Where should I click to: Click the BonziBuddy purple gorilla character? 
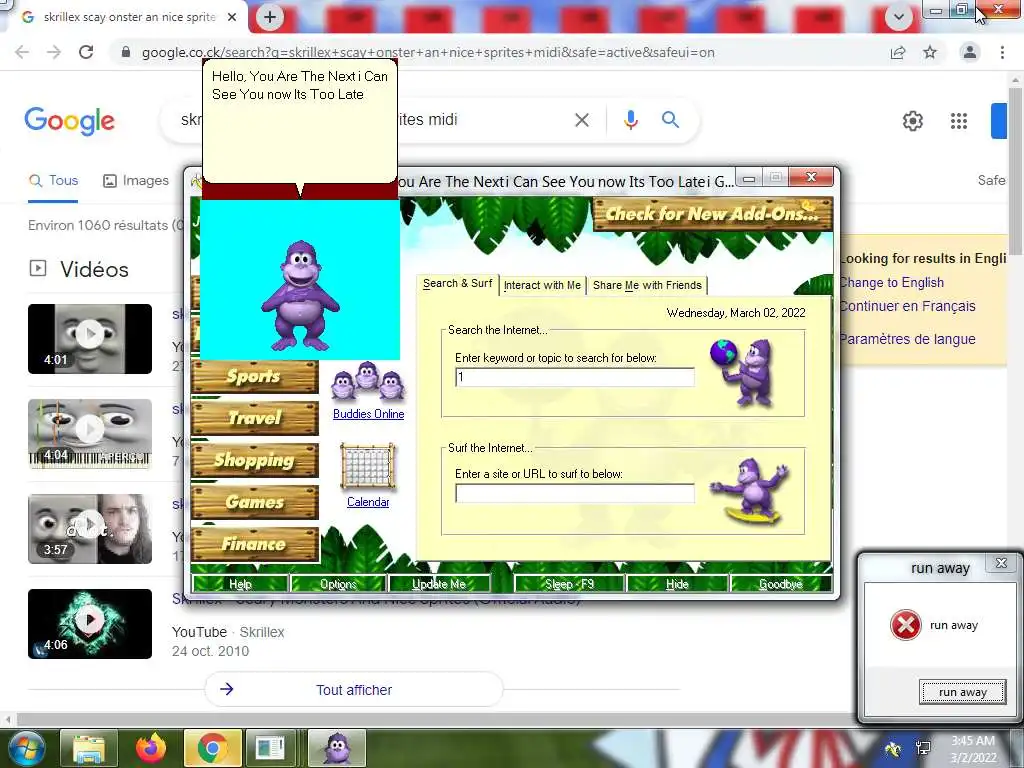[x=300, y=295]
